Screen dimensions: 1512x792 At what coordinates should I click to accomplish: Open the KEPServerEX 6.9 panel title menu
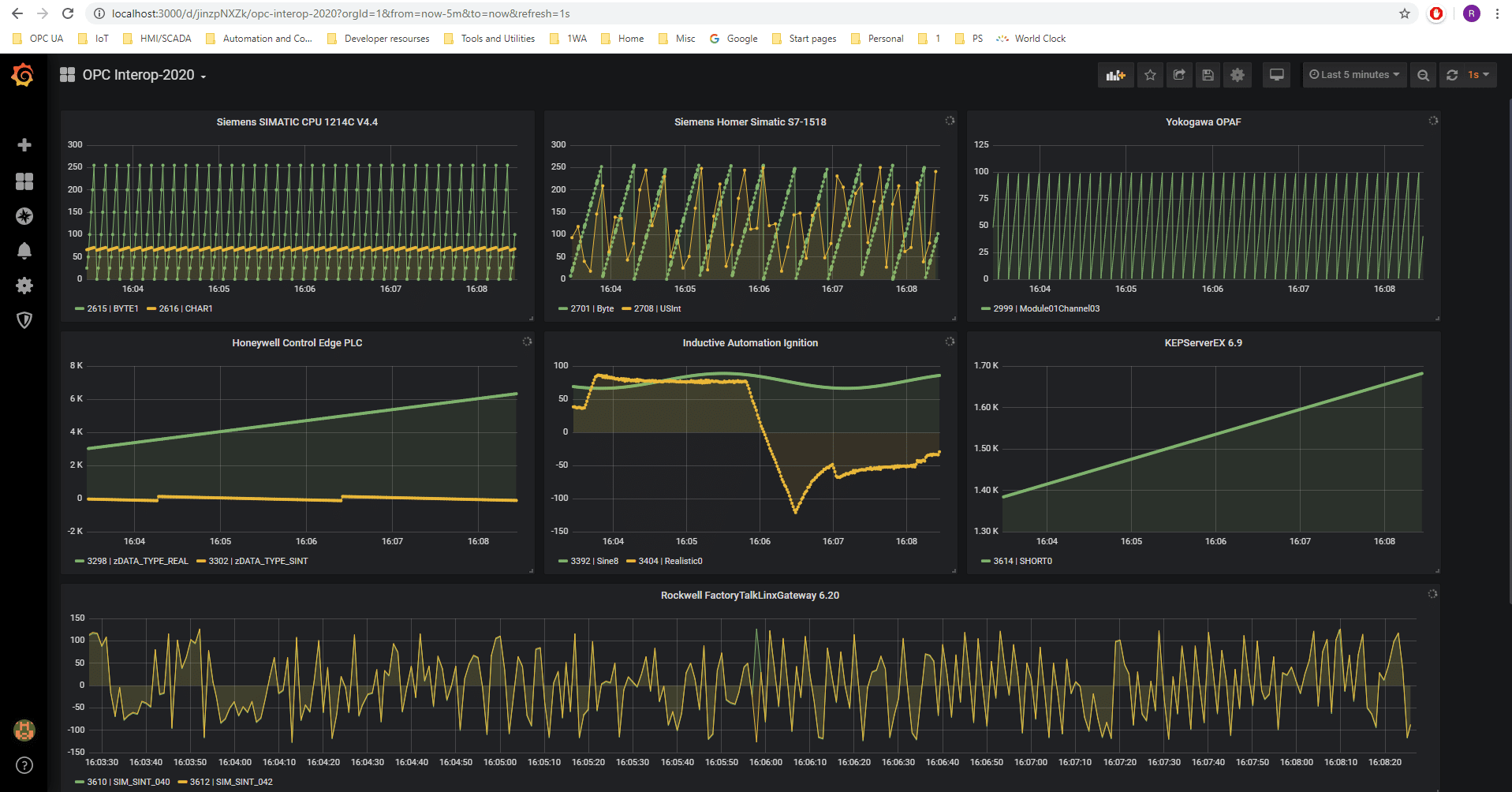pyautogui.click(x=1203, y=343)
